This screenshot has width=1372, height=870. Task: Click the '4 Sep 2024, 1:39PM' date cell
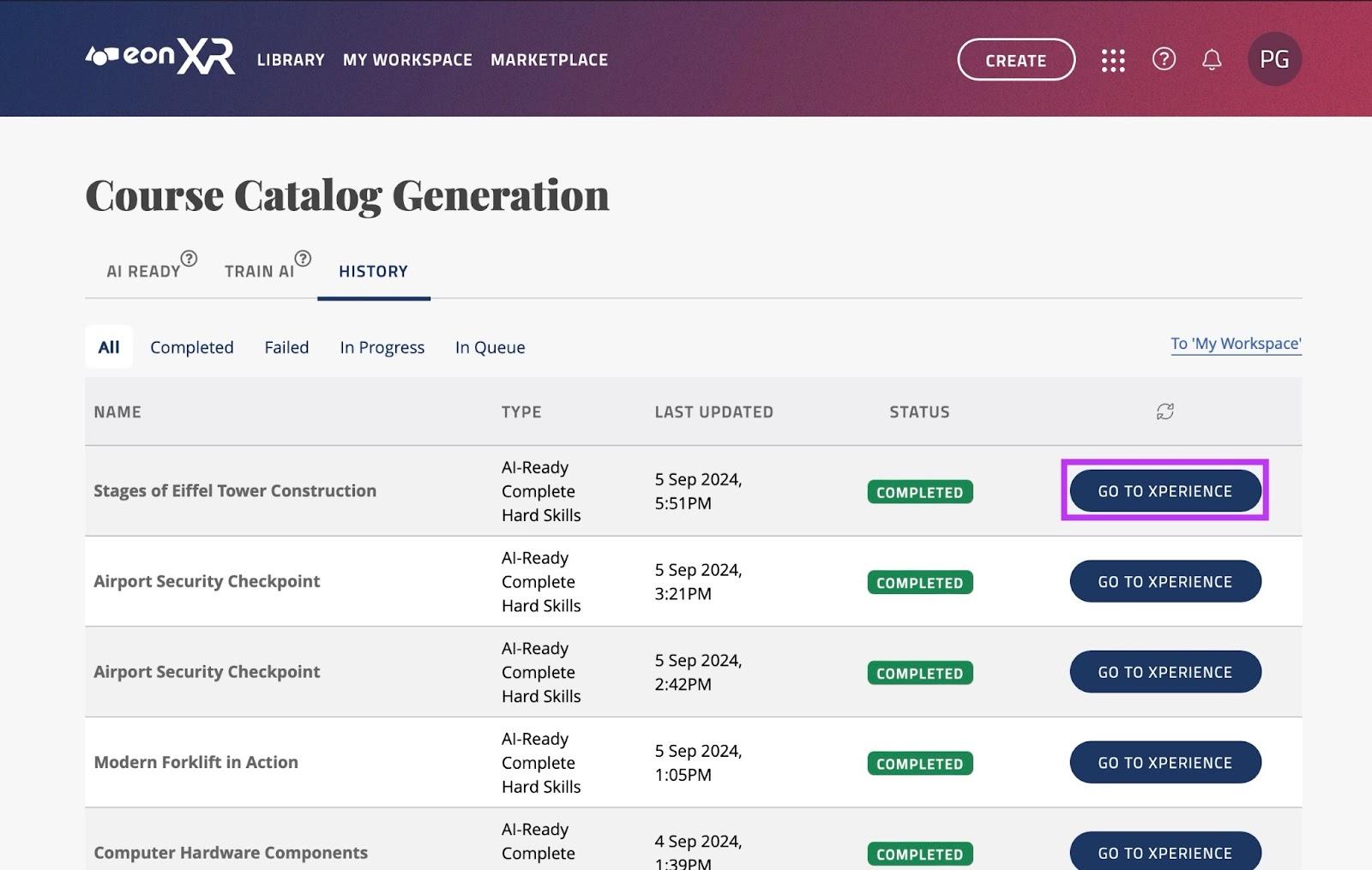(x=698, y=852)
